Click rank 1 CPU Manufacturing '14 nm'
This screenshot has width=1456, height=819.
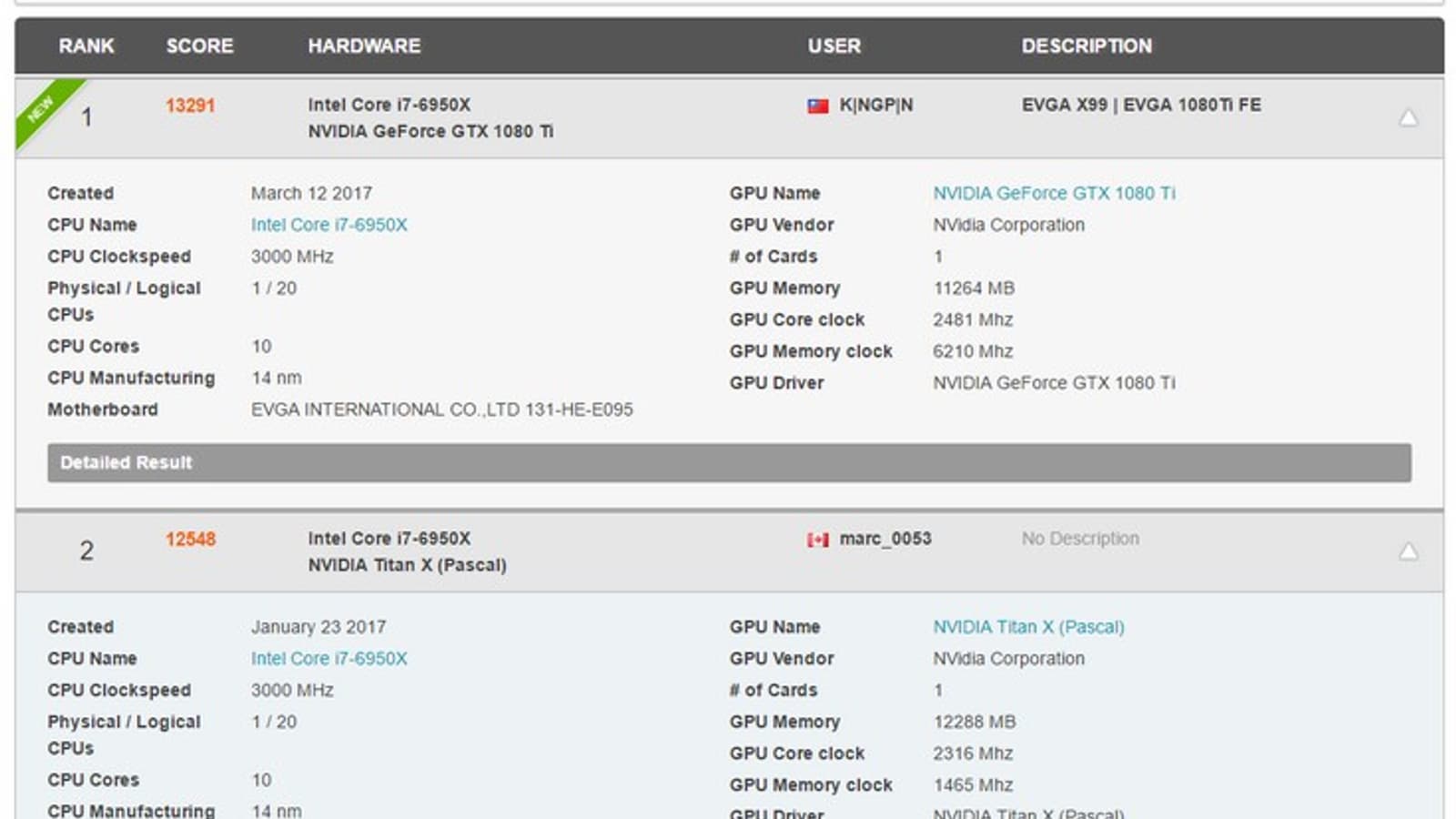click(x=277, y=378)
